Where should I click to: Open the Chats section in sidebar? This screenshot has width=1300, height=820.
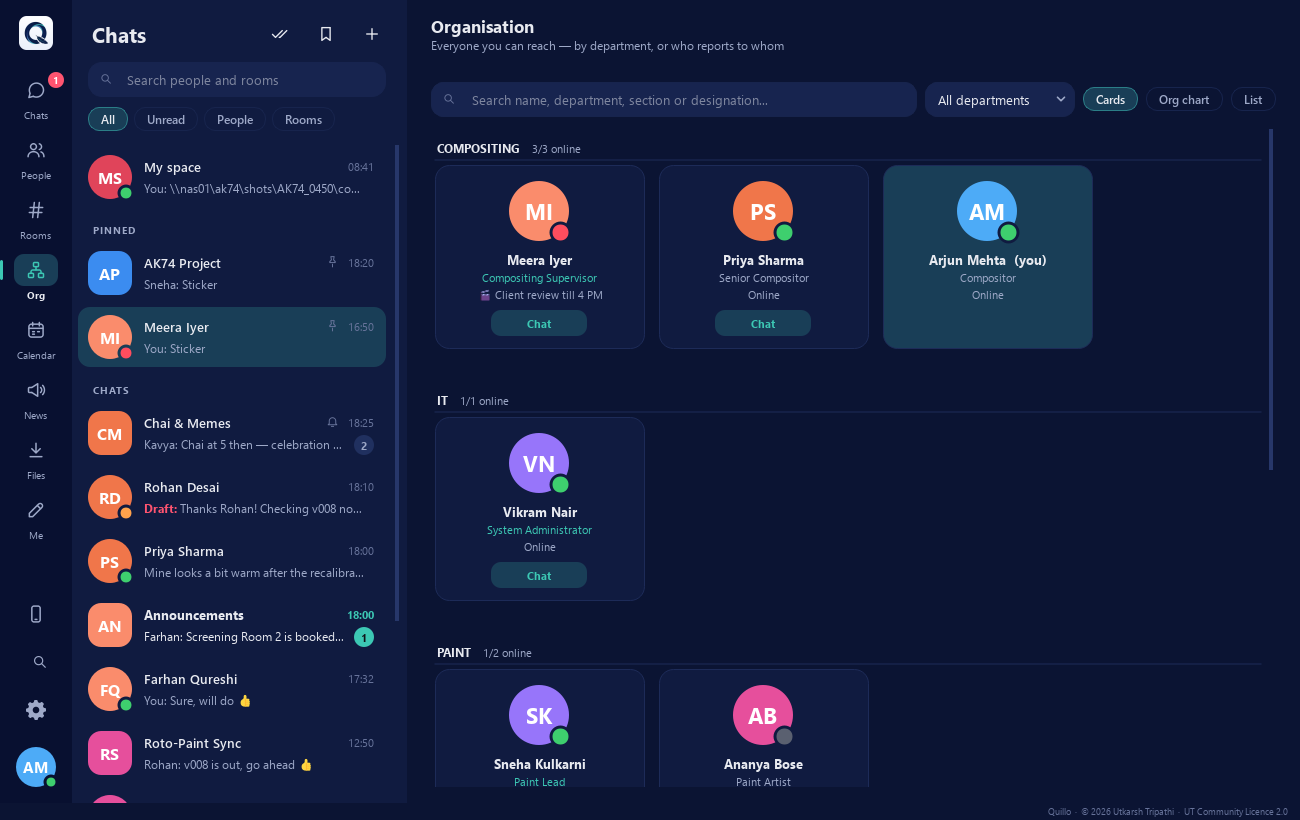36,98
